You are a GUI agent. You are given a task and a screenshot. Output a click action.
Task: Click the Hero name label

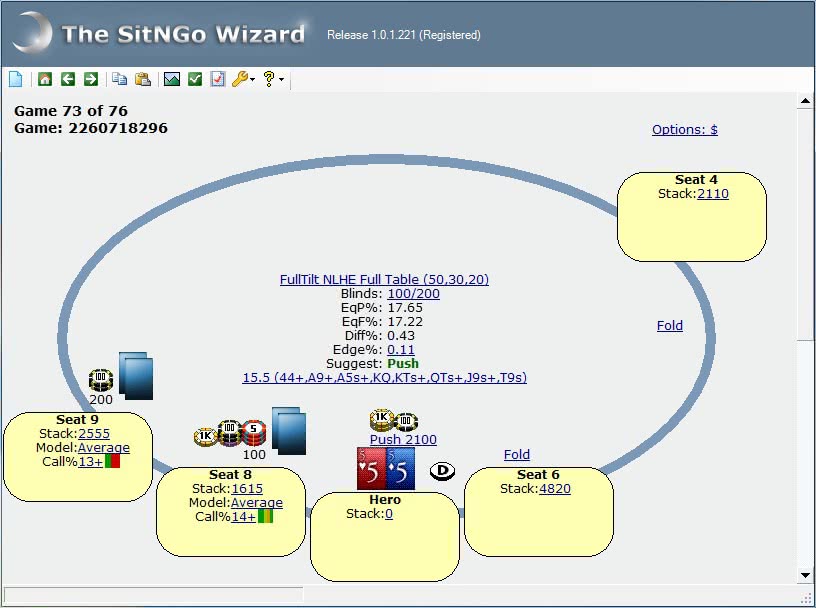[385, 500]
